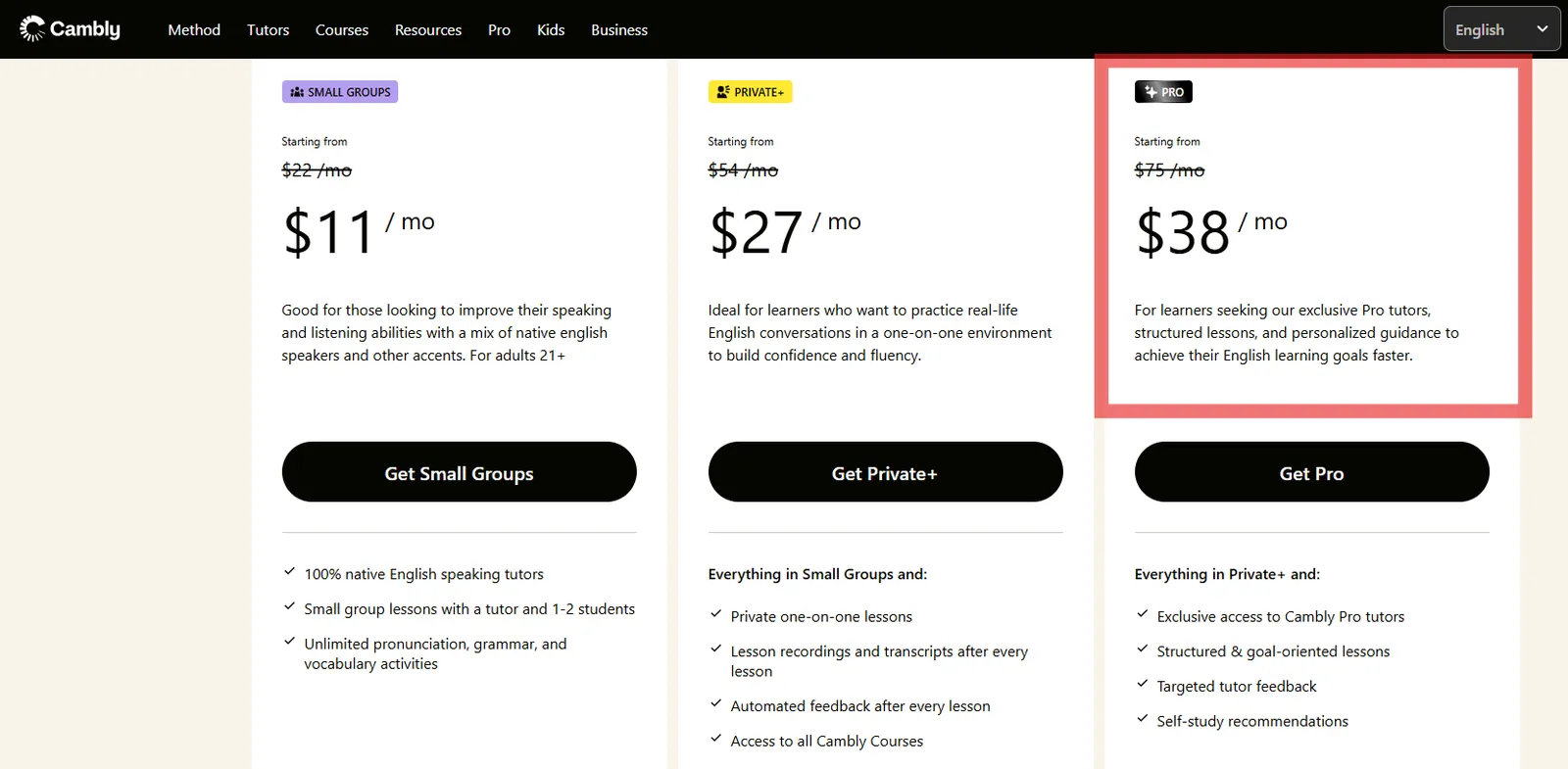
Task: Open the Business menu
Action: point(618,29)
